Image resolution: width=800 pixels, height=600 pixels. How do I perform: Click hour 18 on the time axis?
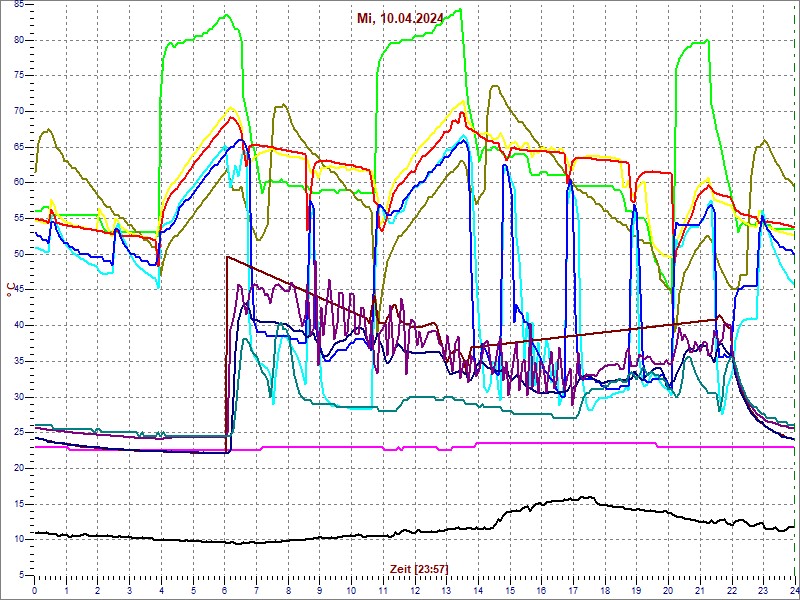click(605, 590)
